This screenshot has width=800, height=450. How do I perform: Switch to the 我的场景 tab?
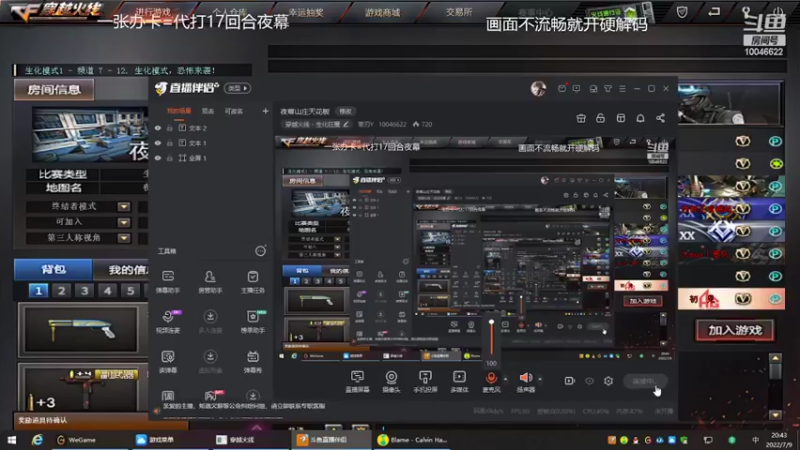pyautogui.click(x=179, y=111)
